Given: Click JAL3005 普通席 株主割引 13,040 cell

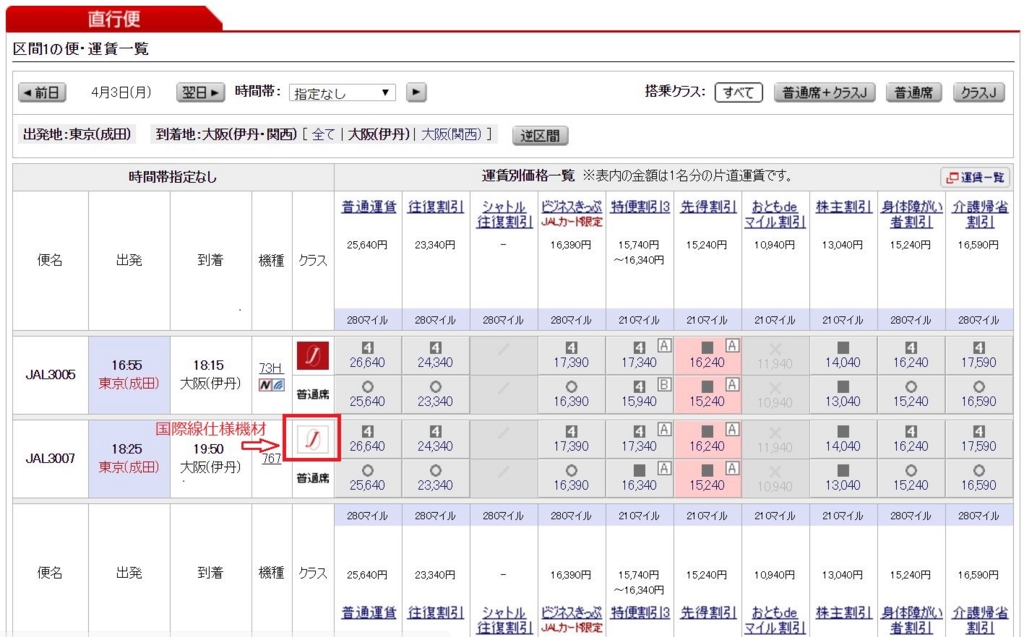Looking at the screenshot, I should pos(843,394).
